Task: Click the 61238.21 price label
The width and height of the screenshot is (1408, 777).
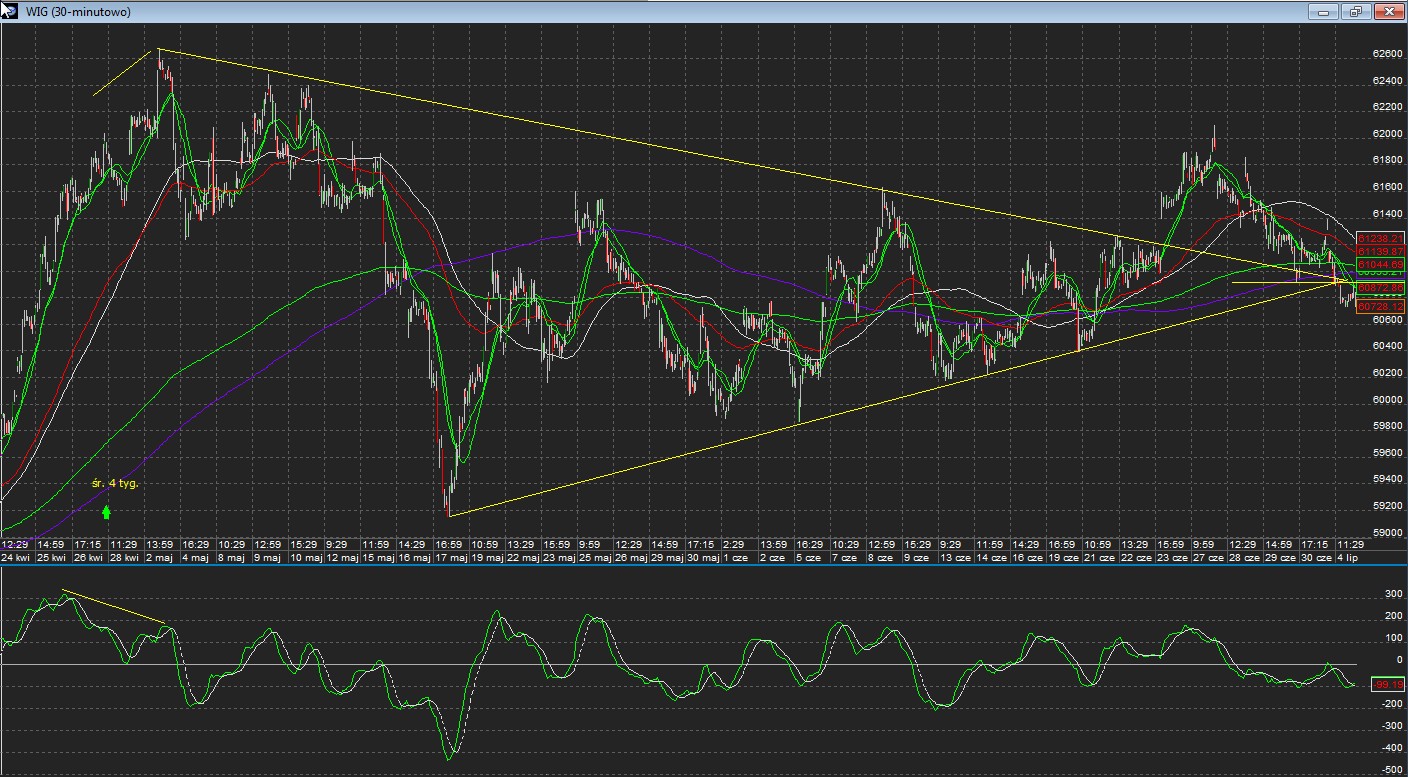Action: click(1381, 239)
